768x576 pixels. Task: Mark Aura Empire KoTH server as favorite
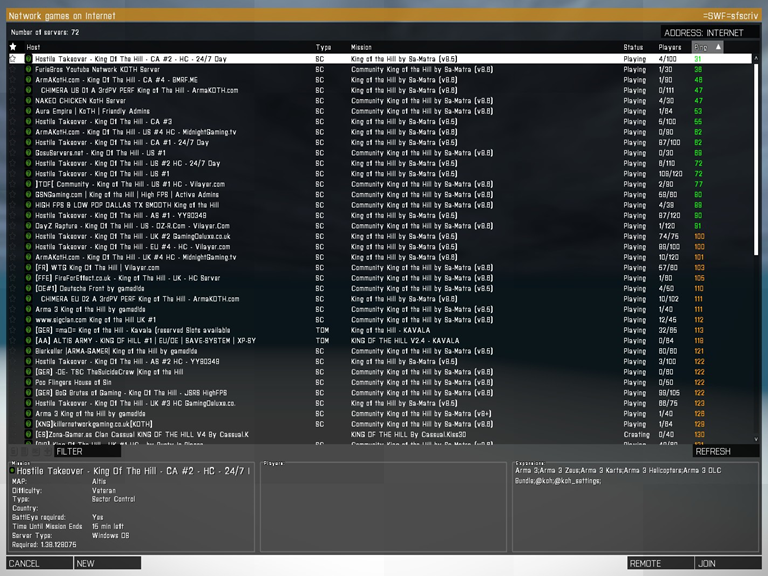pos(13,111)
